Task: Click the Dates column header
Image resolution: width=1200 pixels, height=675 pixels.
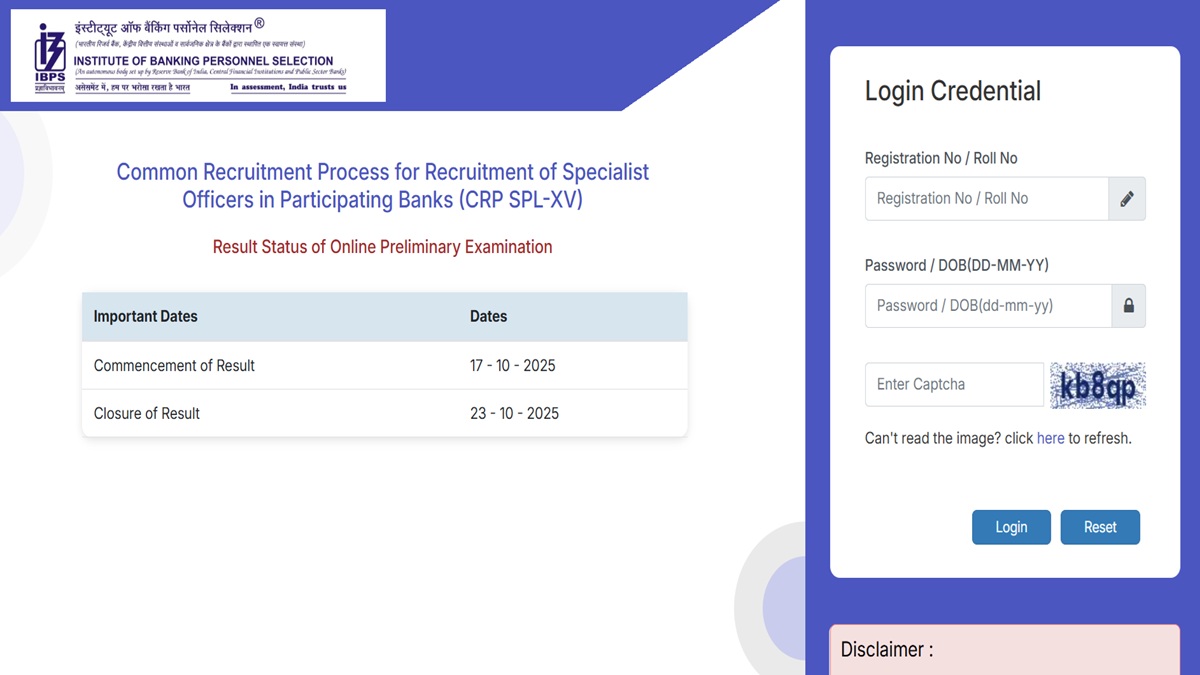Action: point(489,317)
